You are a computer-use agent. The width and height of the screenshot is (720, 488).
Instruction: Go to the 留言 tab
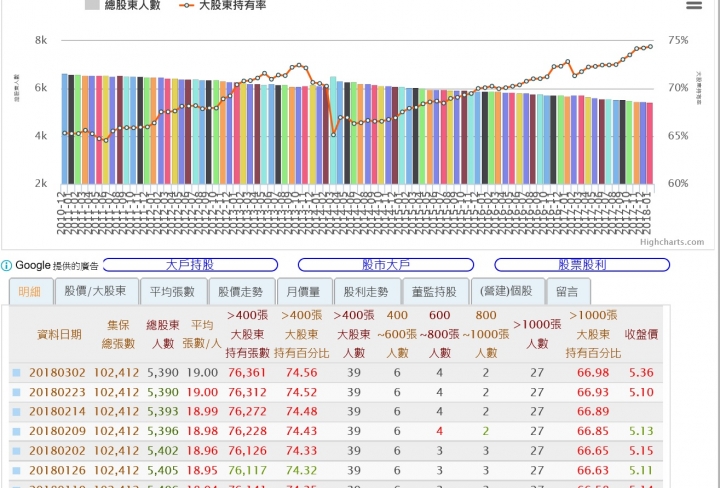[567, 292]
